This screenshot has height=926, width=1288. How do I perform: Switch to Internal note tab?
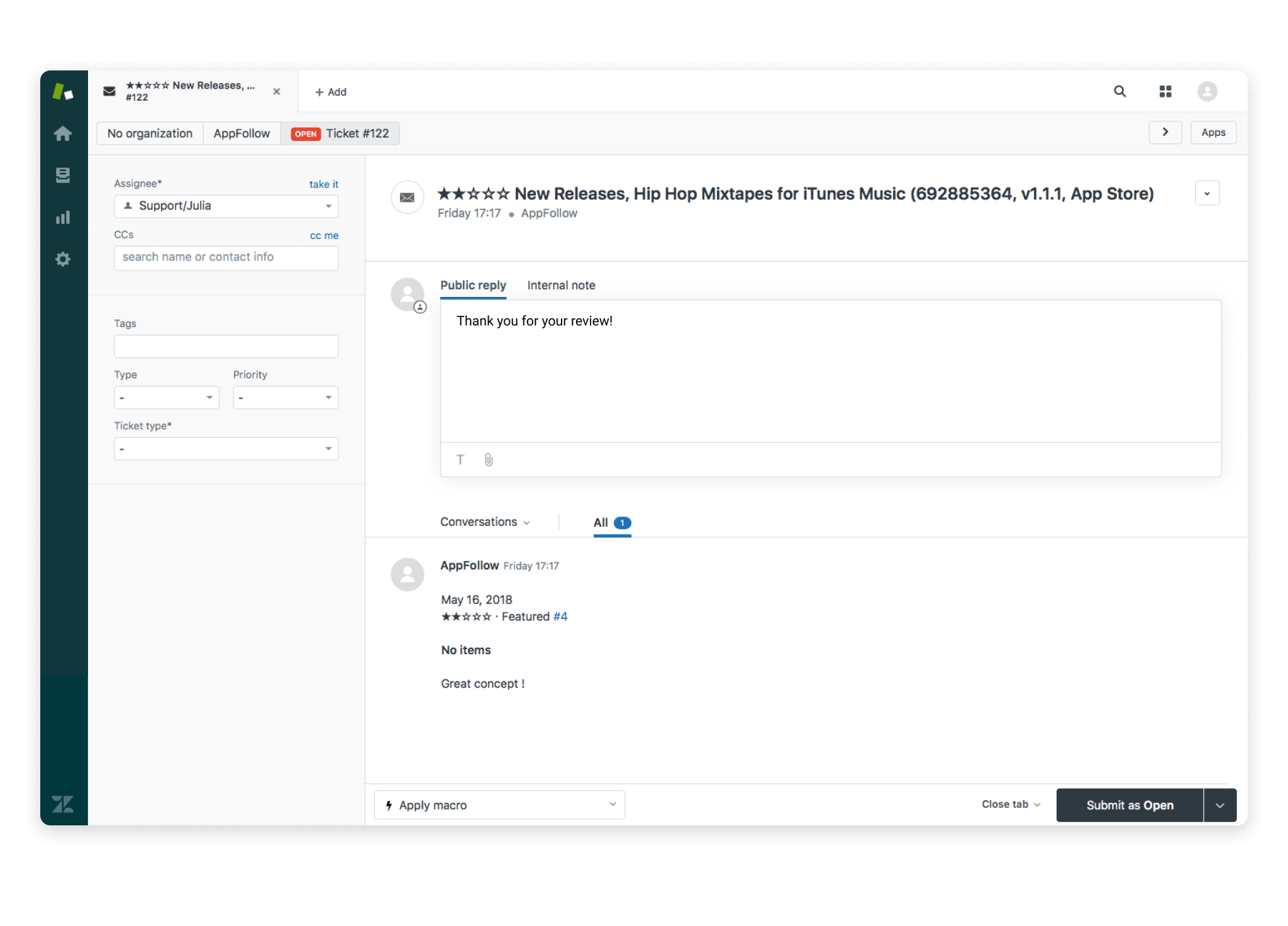[561, 285]
